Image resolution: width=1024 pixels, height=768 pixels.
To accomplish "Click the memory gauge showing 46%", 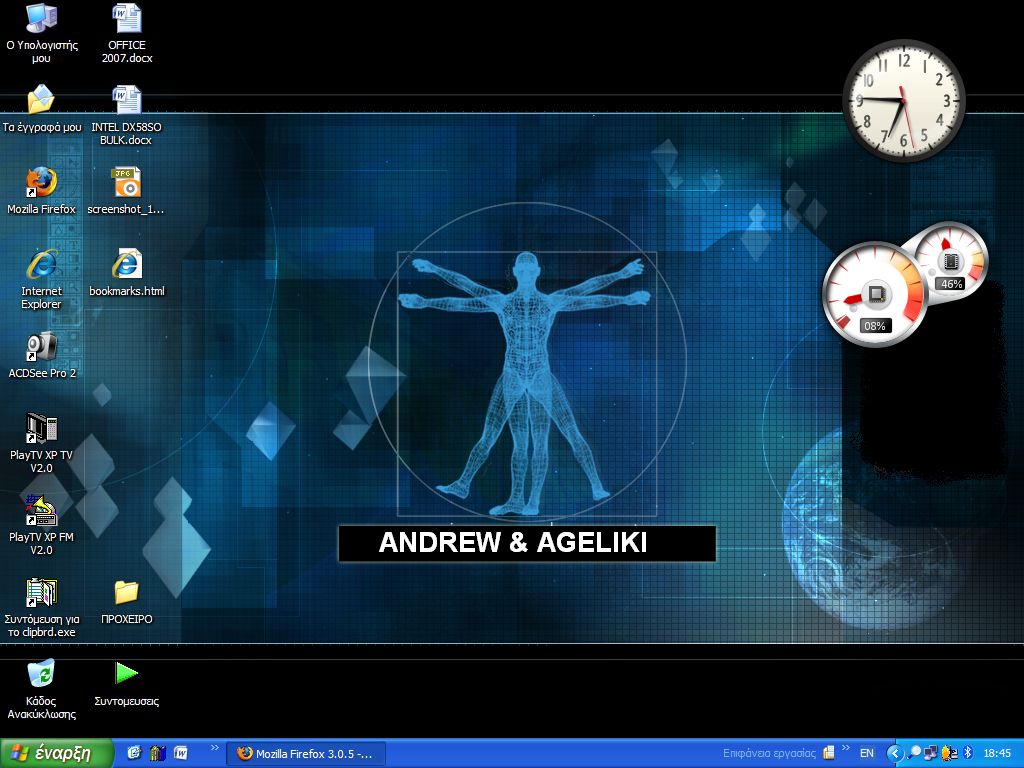I will (952, 262).
